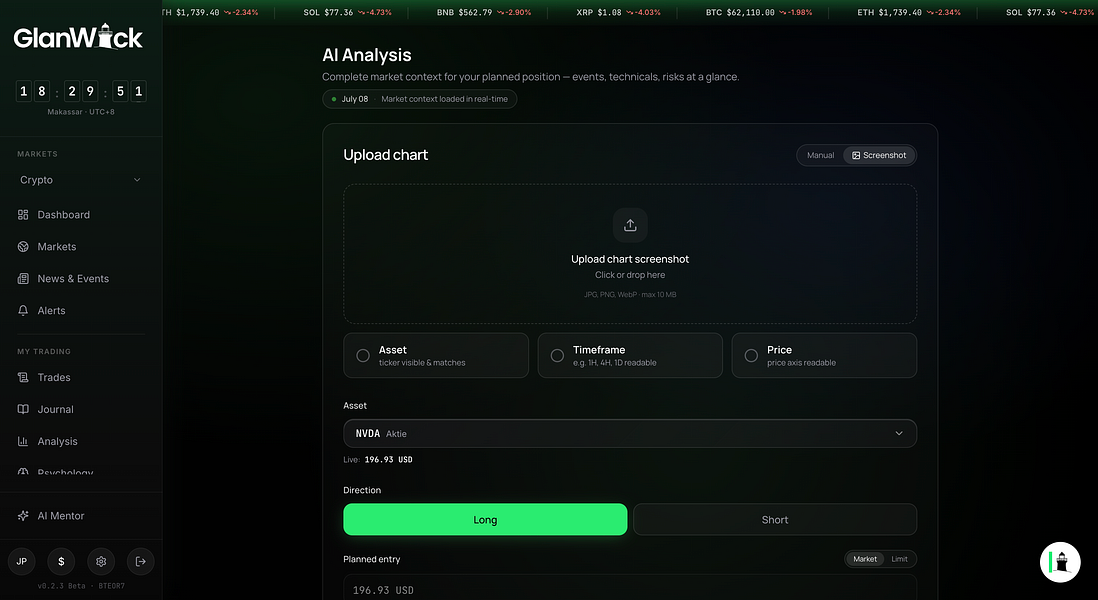Click the Planned entry price field
The image size is (1098, 600).
click(x=630, y=589)
